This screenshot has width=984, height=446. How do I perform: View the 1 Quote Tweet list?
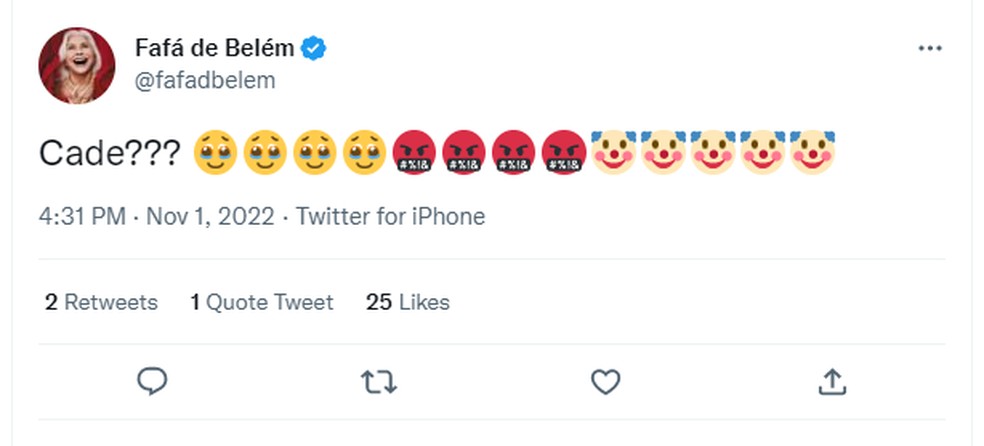click(262, 302)
